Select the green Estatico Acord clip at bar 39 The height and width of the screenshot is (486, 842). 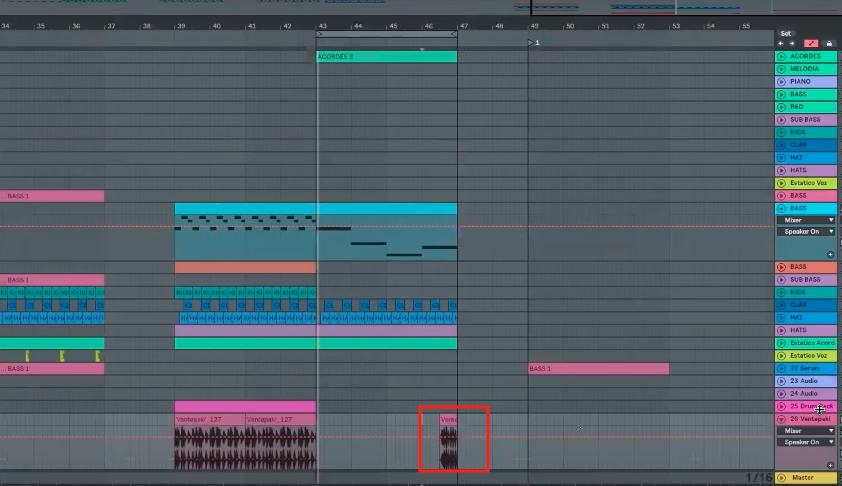pyautogui.click(x=316, y=343)
